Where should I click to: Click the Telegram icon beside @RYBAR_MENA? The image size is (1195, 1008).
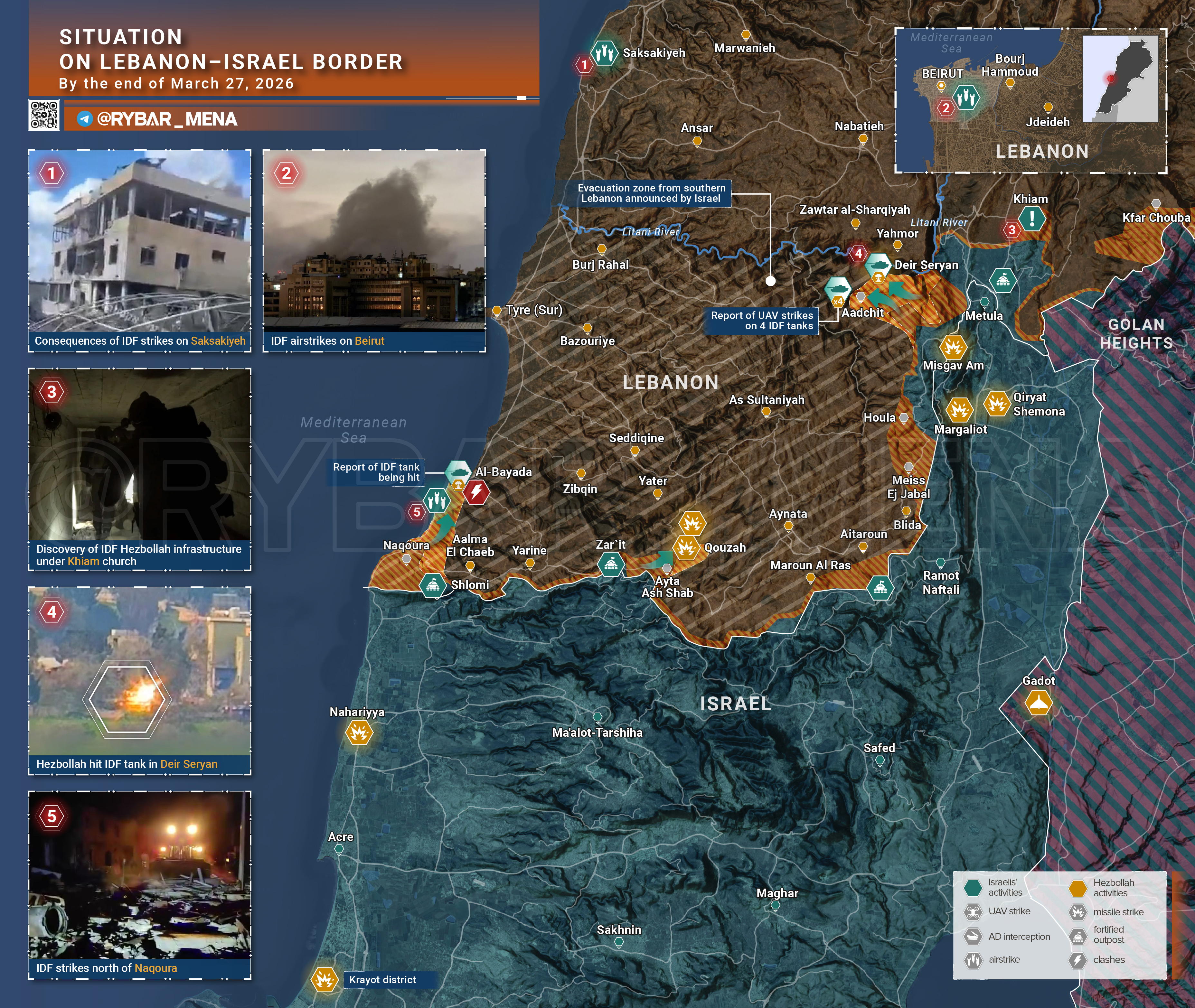point(85,119)
